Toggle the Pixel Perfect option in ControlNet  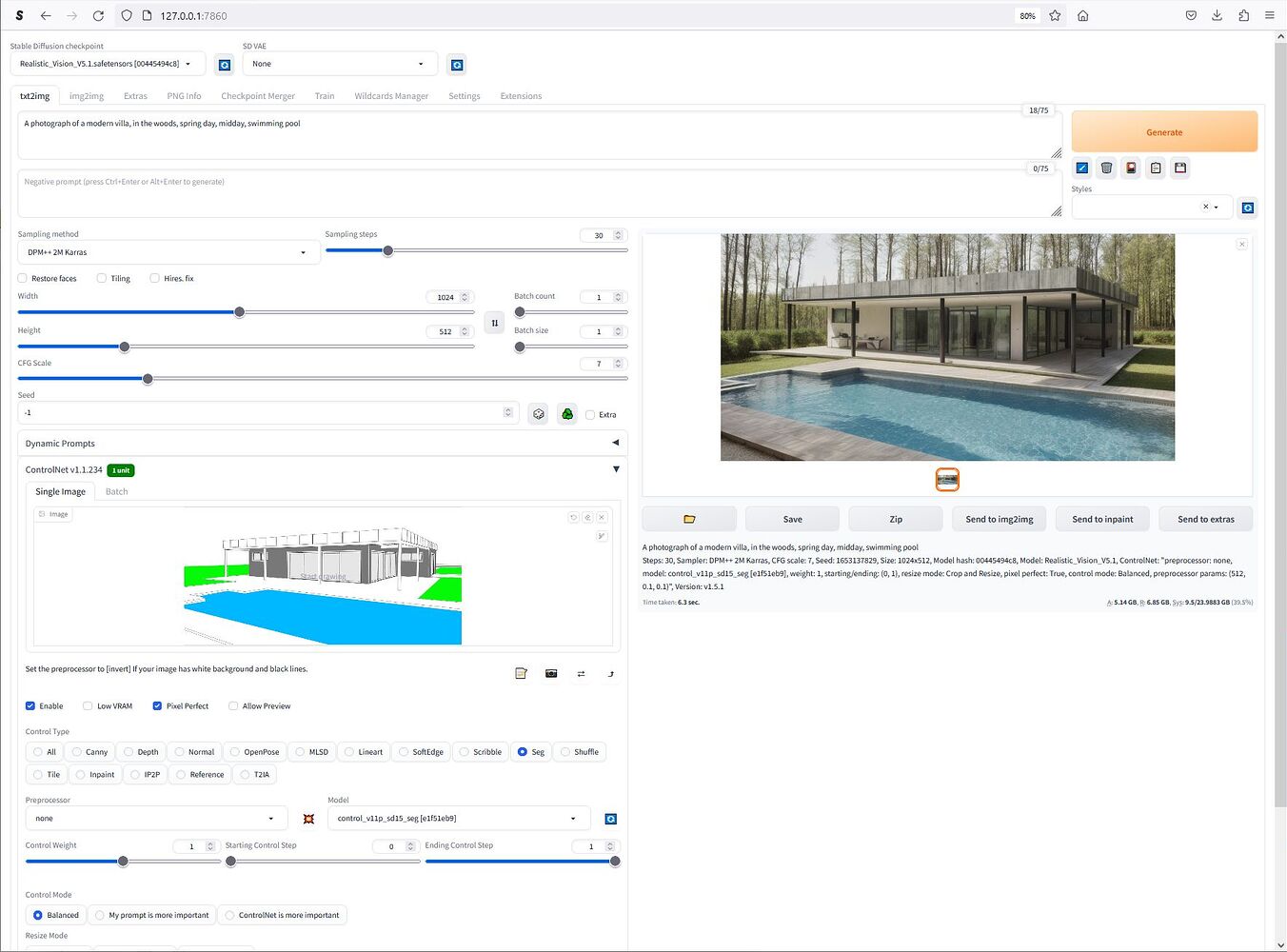(157, 705)
